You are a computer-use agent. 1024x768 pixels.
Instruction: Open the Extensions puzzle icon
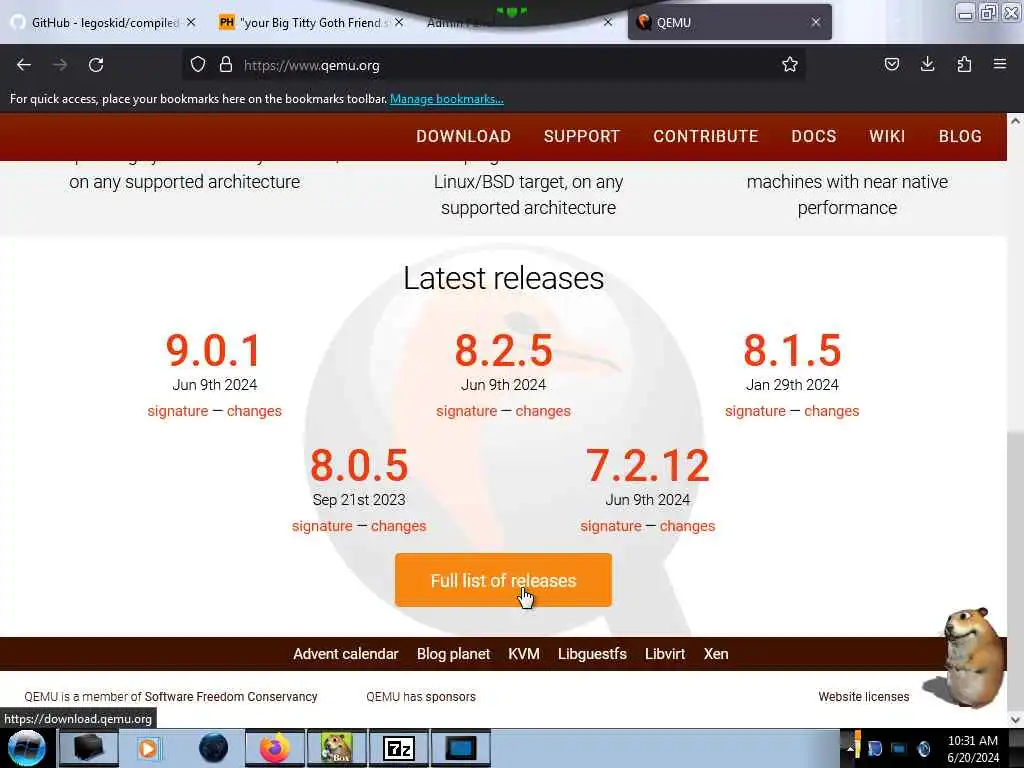(x=964, y=65)
